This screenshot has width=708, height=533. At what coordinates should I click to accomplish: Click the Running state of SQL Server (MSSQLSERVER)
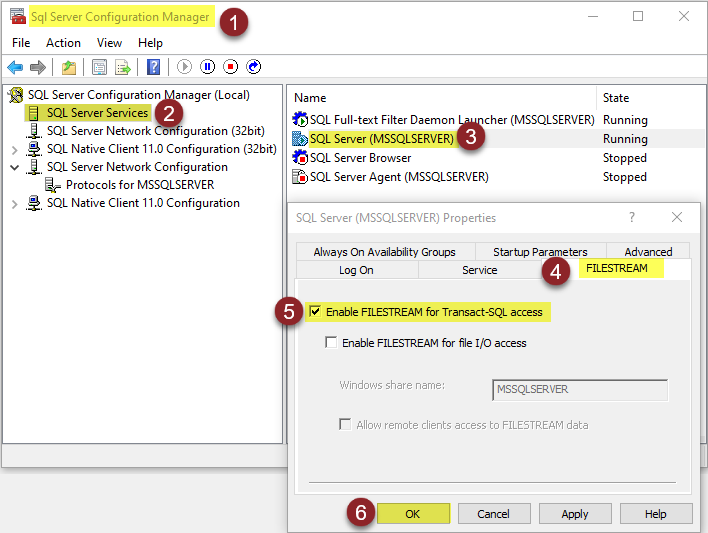tap(625, 139)
